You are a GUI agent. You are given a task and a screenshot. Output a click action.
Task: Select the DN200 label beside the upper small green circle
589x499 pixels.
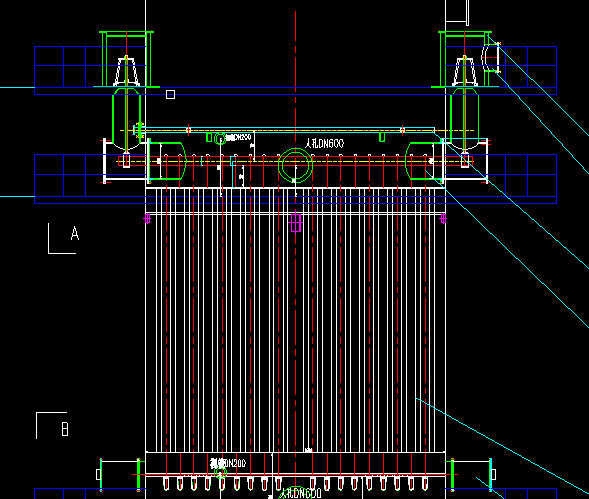tap(238, 138)
